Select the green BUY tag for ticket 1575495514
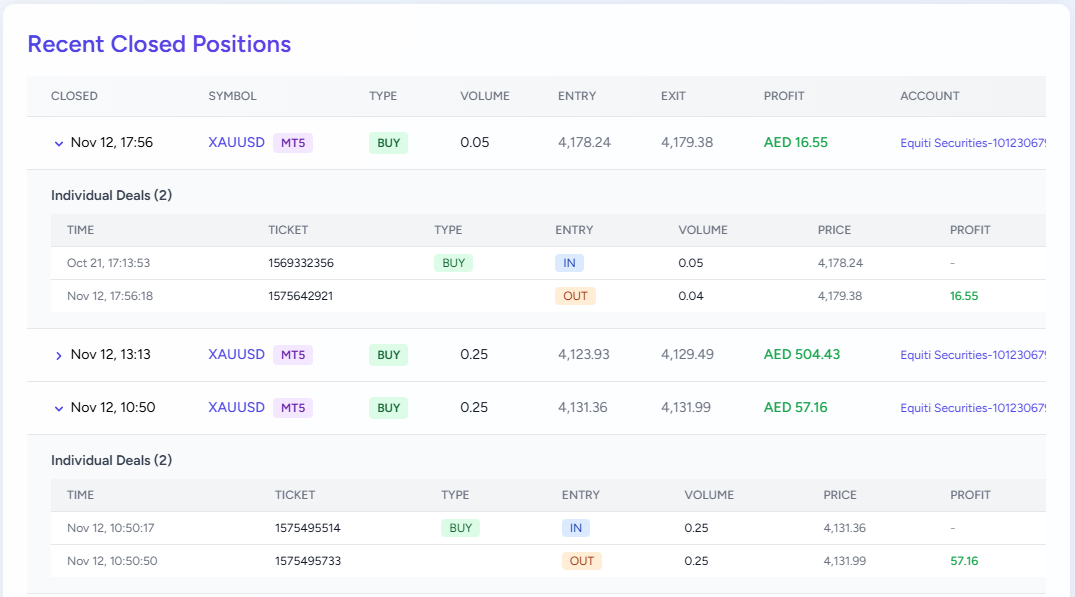1075x597 pixels. (460, 527)
